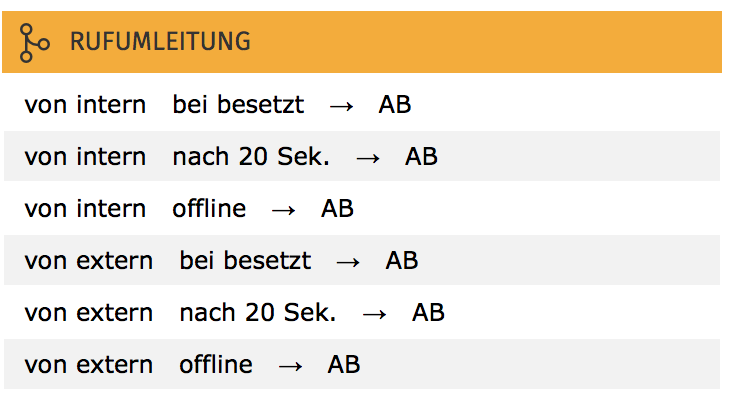
Task: Click the arrow in the intern offline row
Action: point(283,210)
